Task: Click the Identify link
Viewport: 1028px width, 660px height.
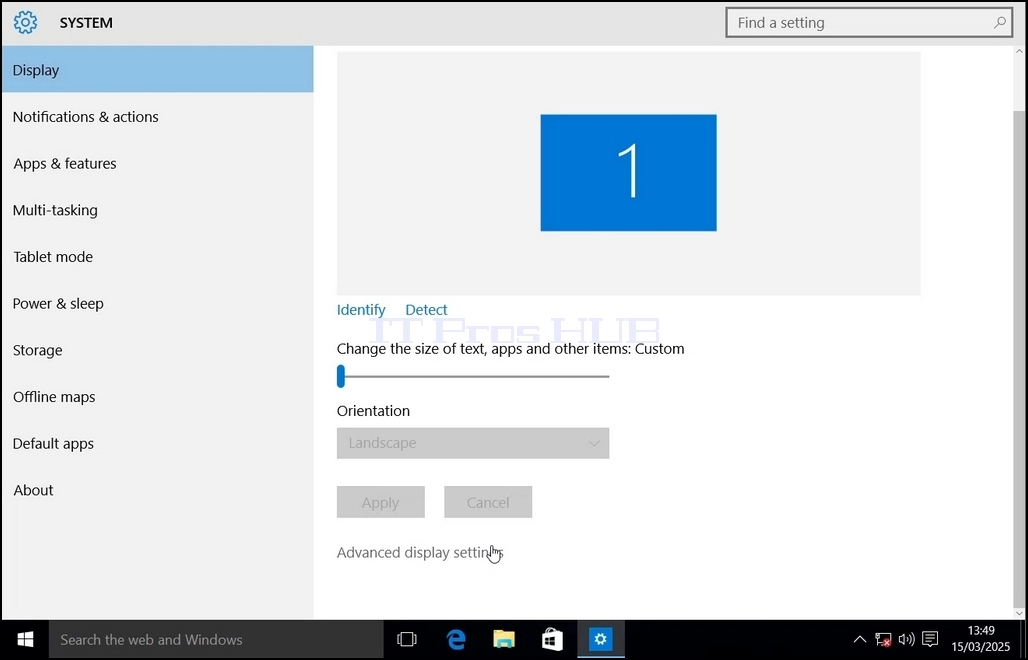Action: (361, 309)
